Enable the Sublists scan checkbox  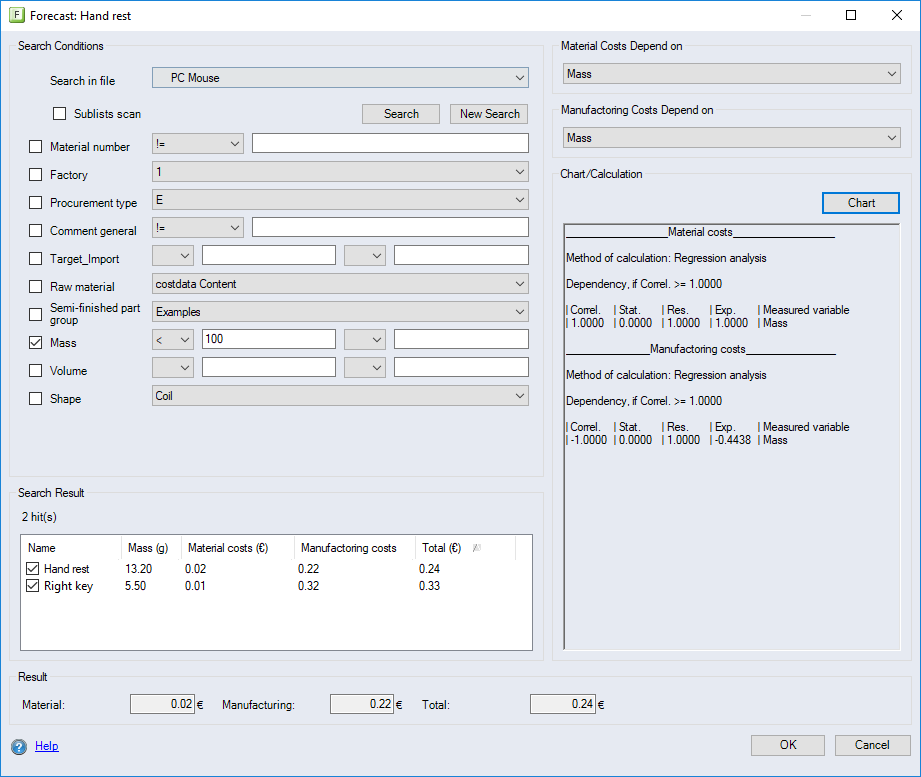click(x=60, y=114)
